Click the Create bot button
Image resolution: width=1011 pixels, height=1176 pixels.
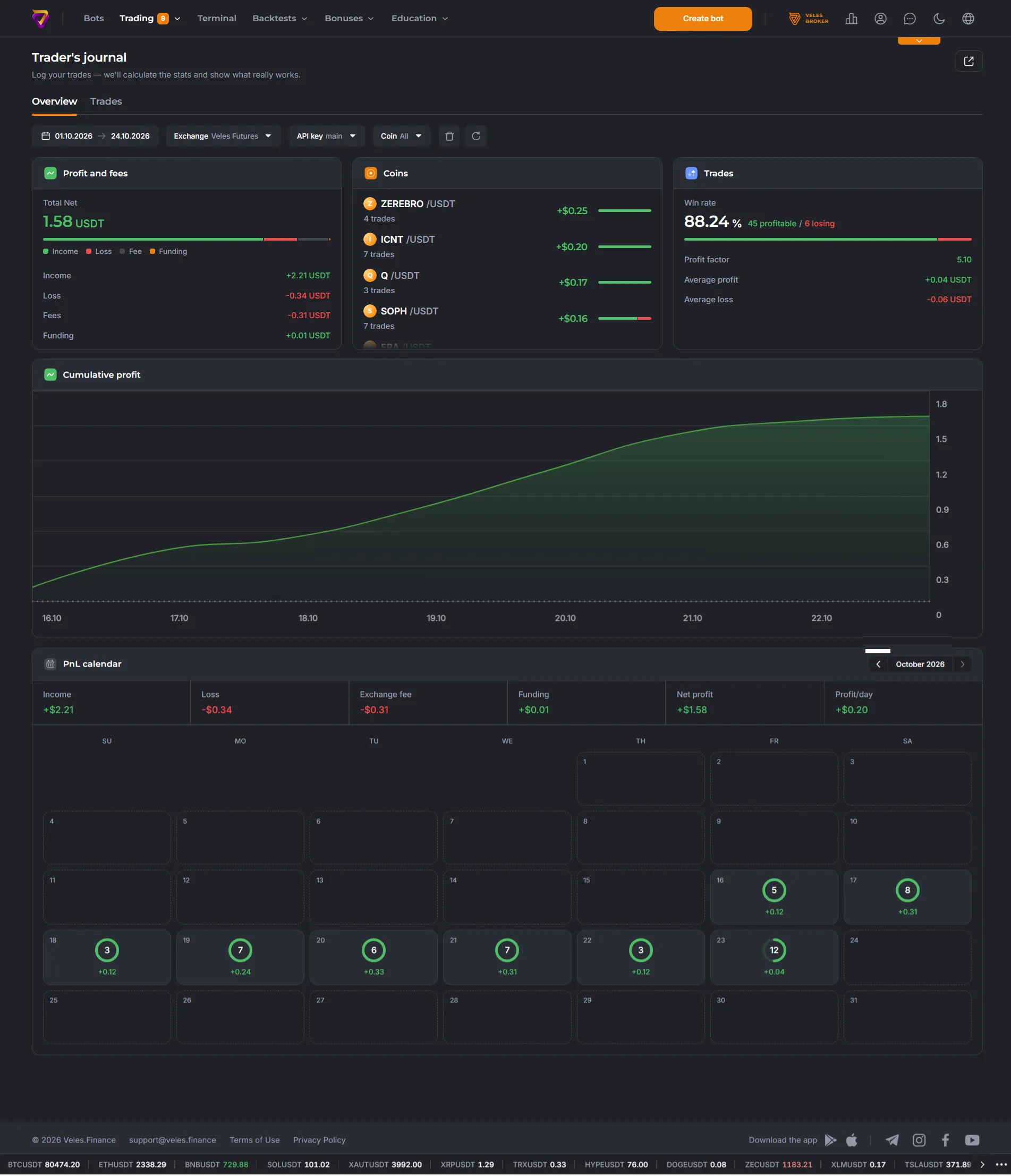point(703,19)
